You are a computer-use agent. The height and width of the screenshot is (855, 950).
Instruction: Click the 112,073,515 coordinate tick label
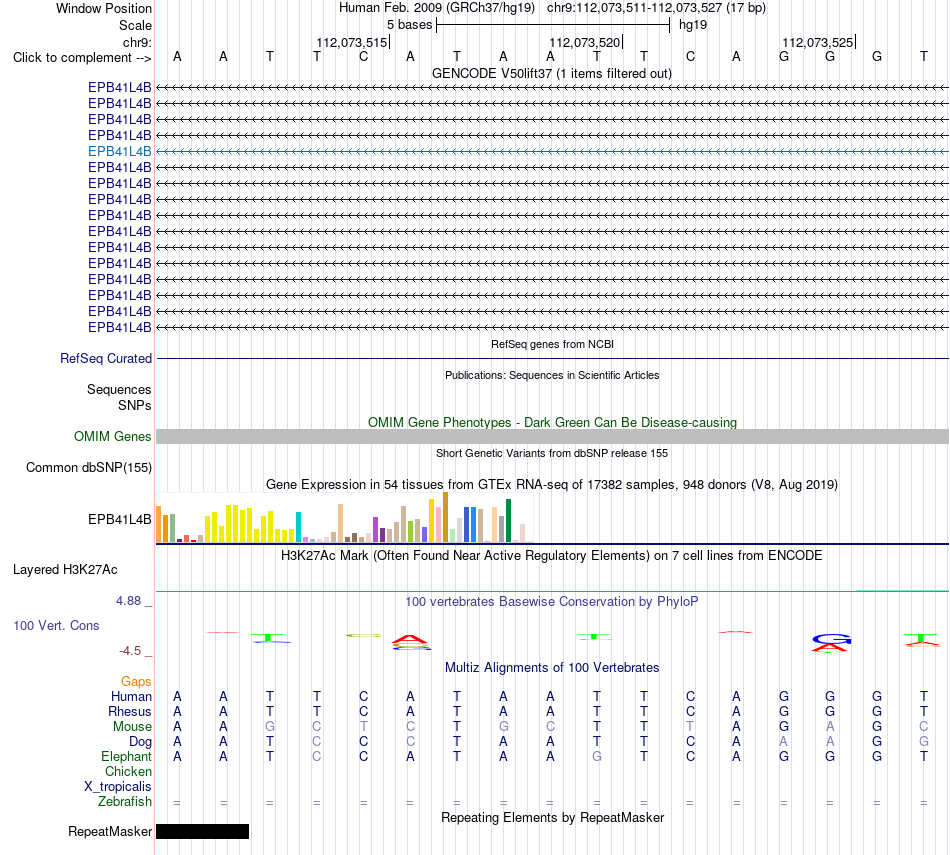click(351, 42)
